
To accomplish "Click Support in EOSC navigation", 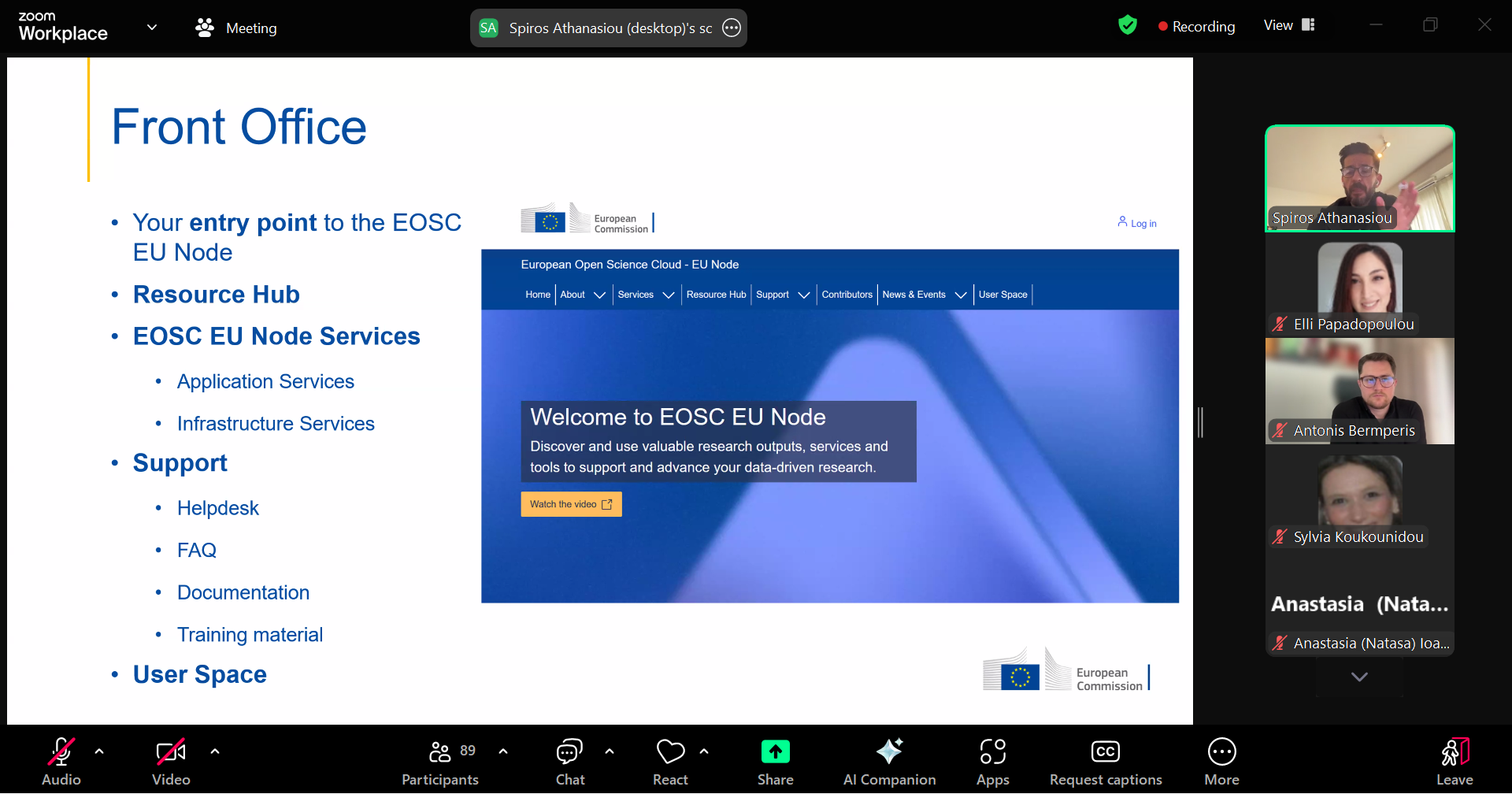I will [773, 295].
